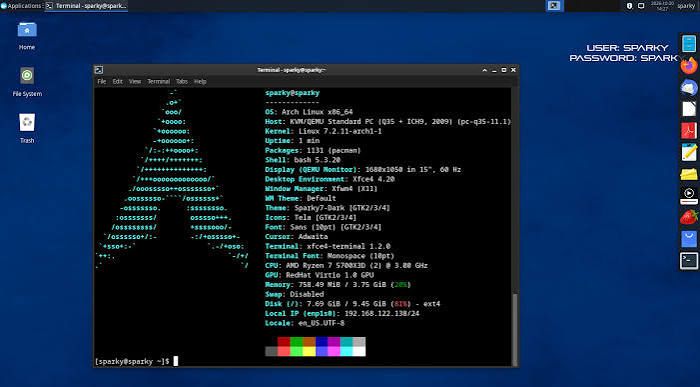The image size is (700, 387).
Task: Click the green color block in the palette
Action: (296, 342)
